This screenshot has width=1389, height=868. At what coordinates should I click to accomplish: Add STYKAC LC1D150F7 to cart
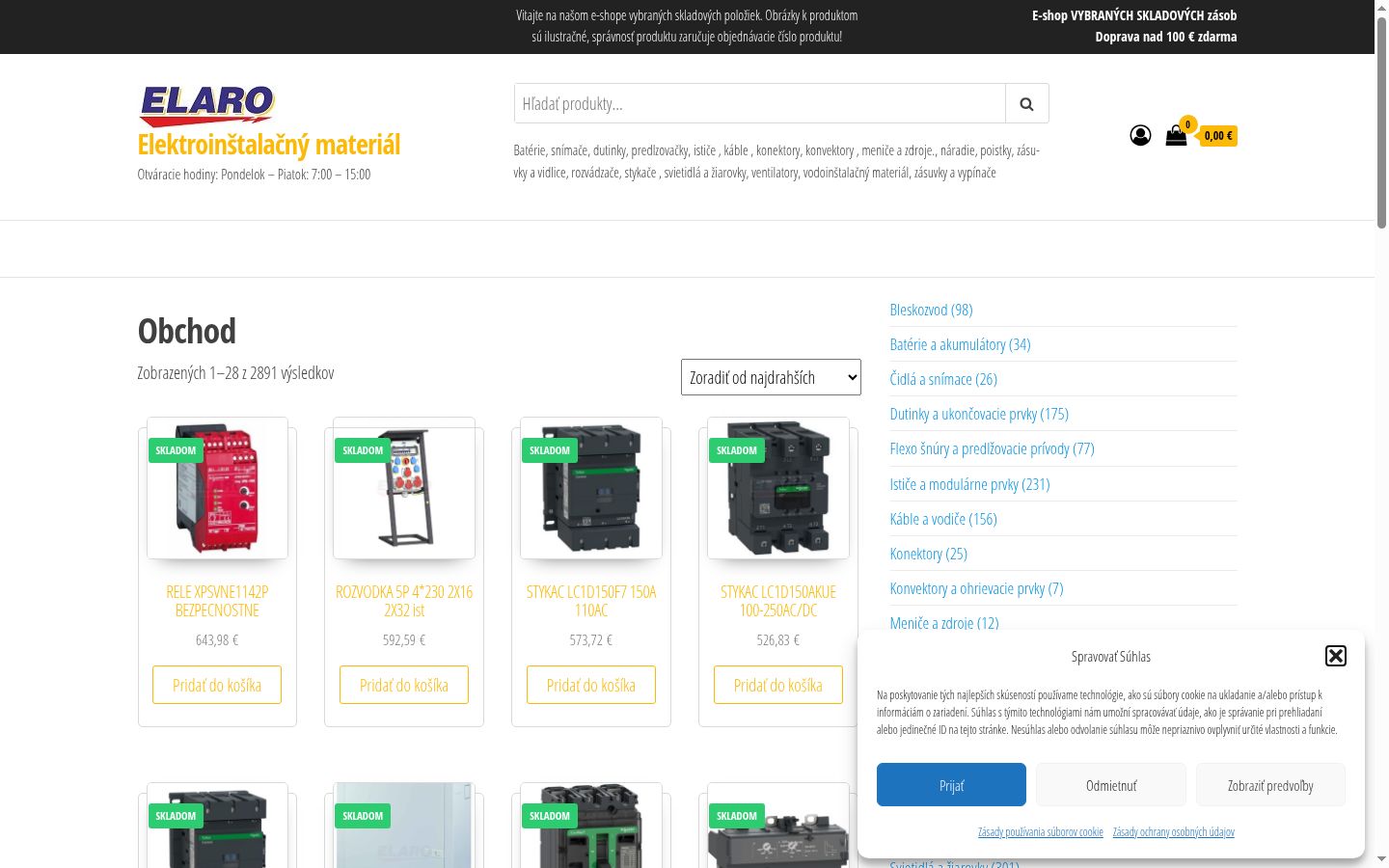click(x=591, y=685)
